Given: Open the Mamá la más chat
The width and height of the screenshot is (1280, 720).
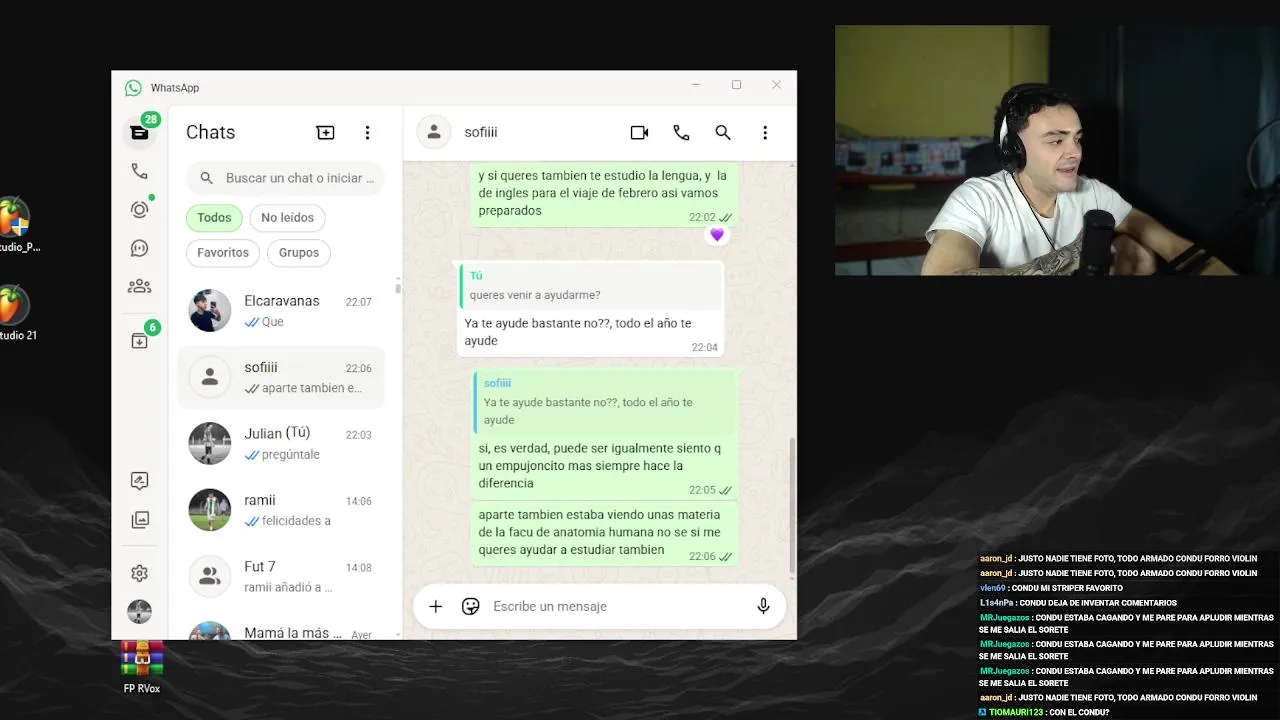Looking at the screenshot, I should click(x=281, y=630).
